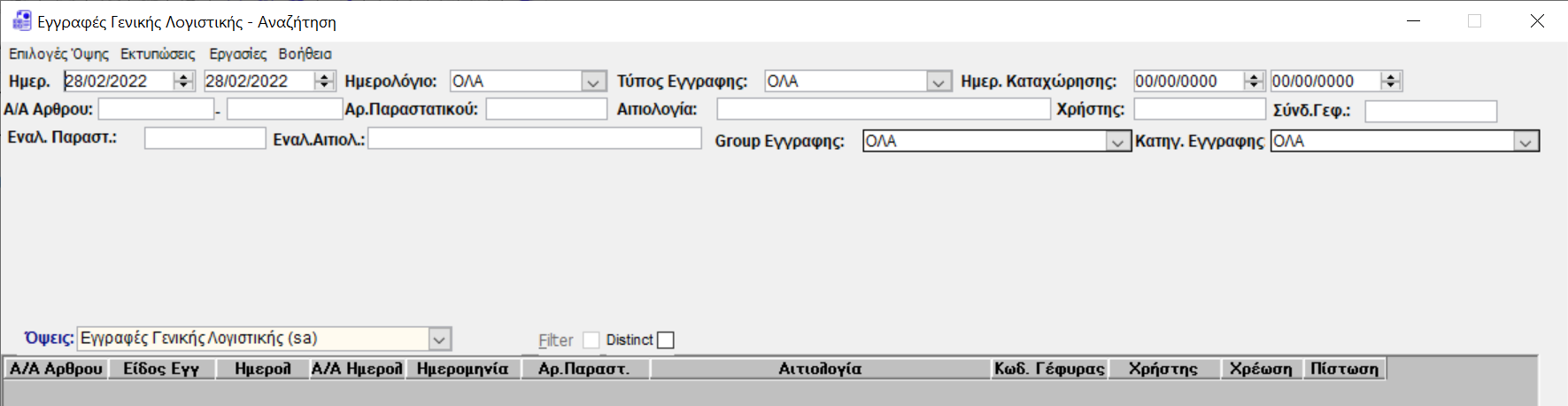The width and height of the screenshot is (1568, 406).
Task: Click the first Ημερ. Καταχώρησης spinner arrows
Action: (1253, 82)
